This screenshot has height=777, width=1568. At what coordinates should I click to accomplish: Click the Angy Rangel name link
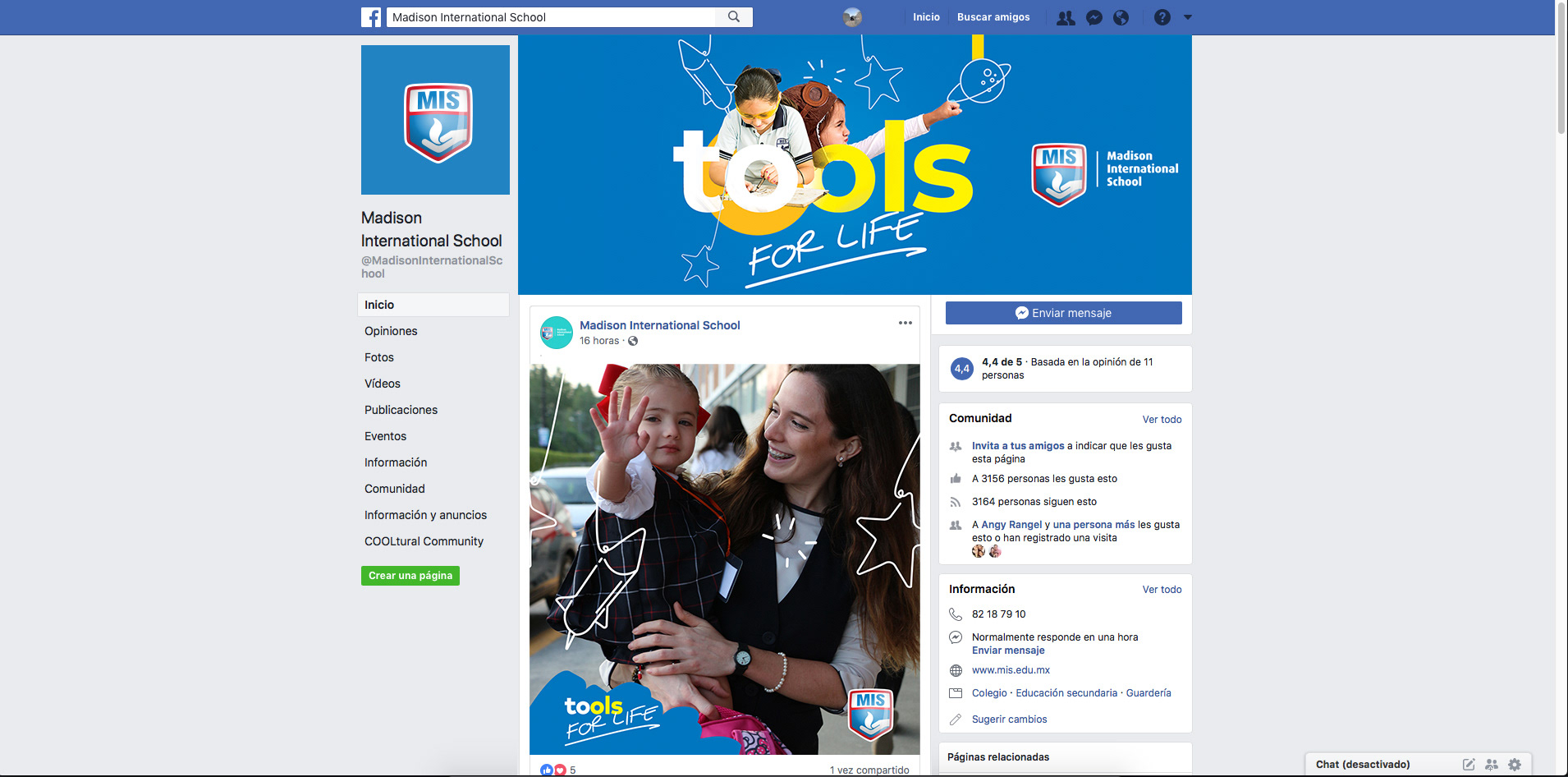(1011, 525)
